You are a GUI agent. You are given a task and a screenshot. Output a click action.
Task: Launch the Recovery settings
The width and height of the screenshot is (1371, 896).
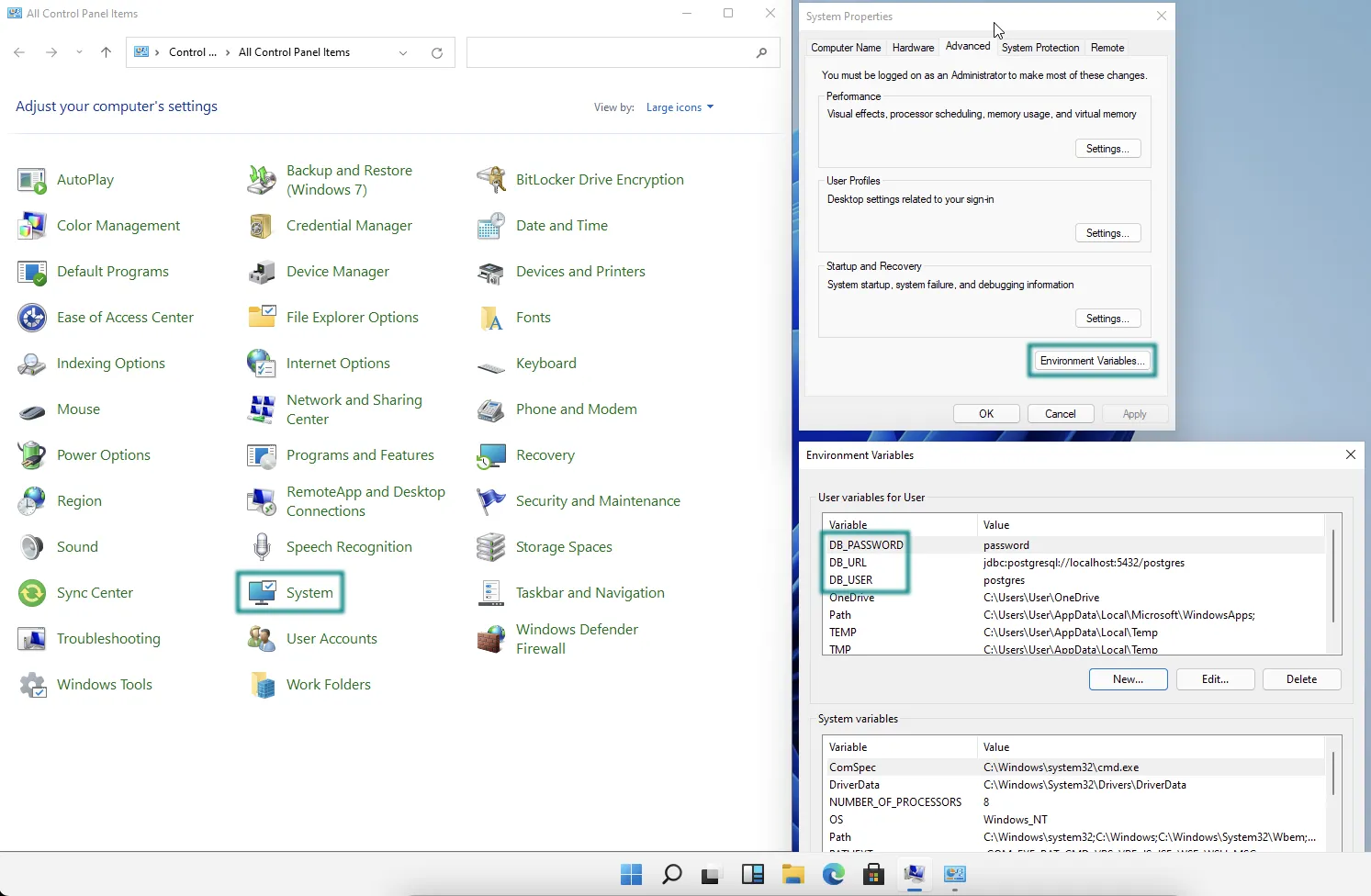[547, 455]
